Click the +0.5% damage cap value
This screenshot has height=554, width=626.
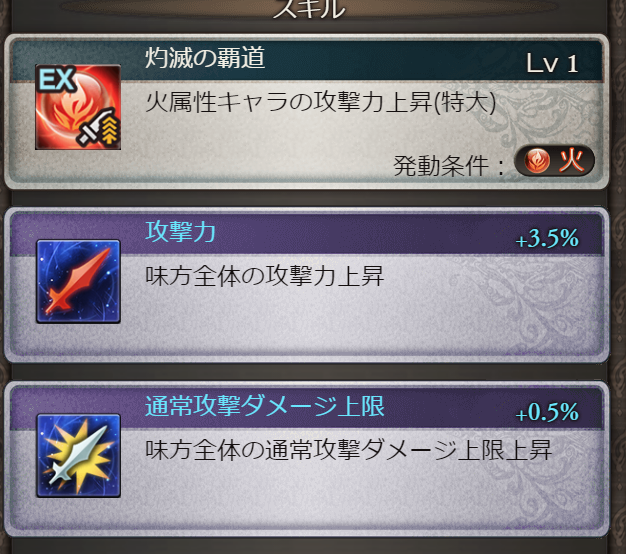pos(547,412)
